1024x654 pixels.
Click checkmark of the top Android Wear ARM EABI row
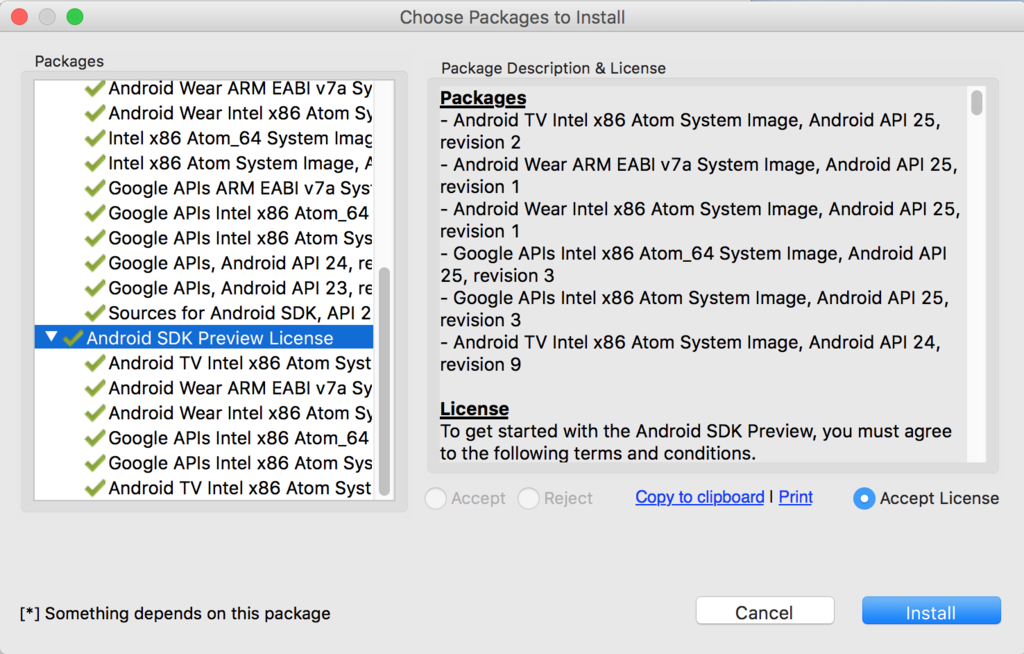pos(95,88)
